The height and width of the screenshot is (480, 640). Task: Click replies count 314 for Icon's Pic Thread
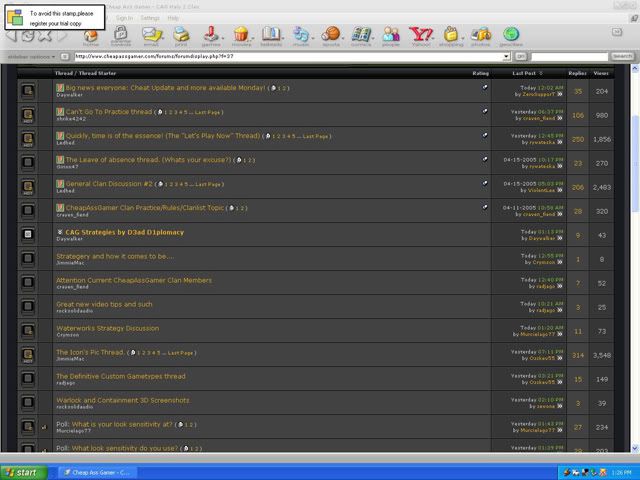[578, 356]
